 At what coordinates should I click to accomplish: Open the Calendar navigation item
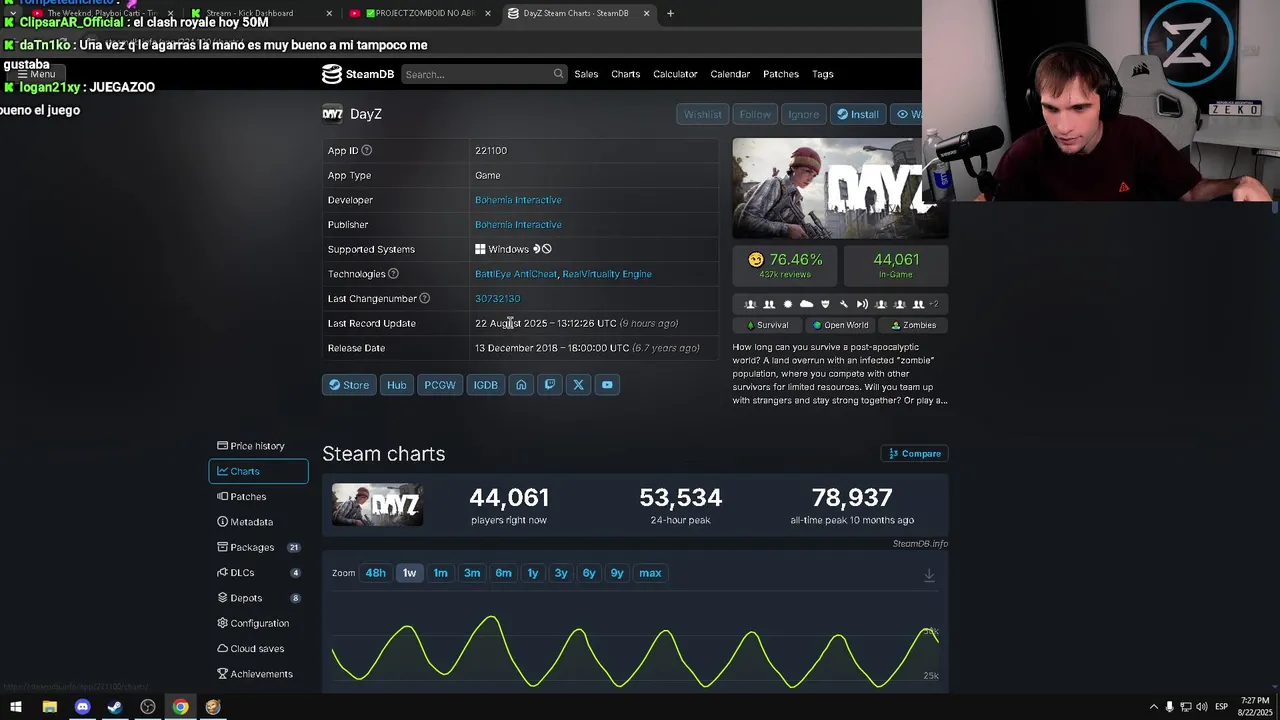[x=730, y=74]
